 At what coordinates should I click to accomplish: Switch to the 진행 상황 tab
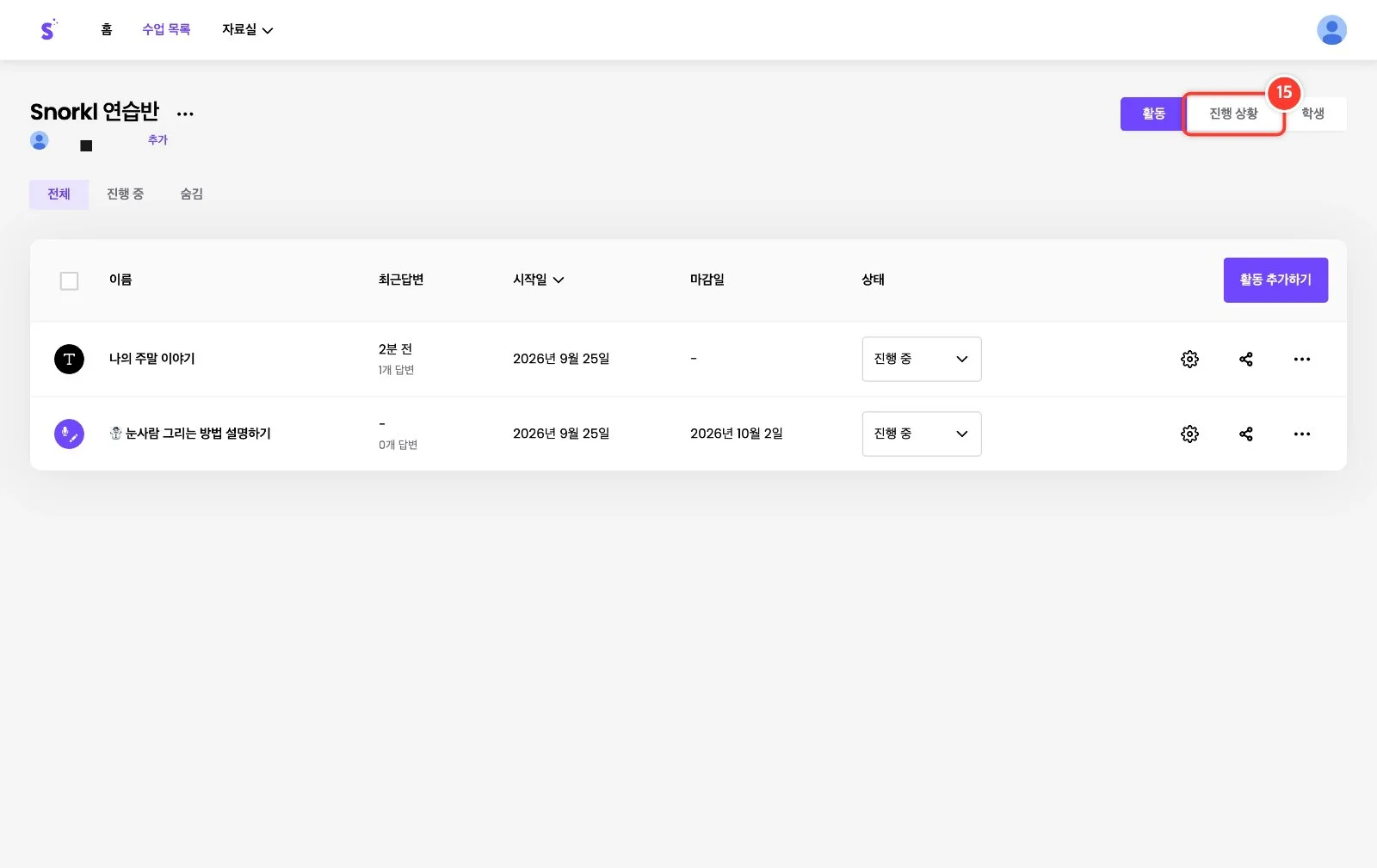pos(1233,114)
